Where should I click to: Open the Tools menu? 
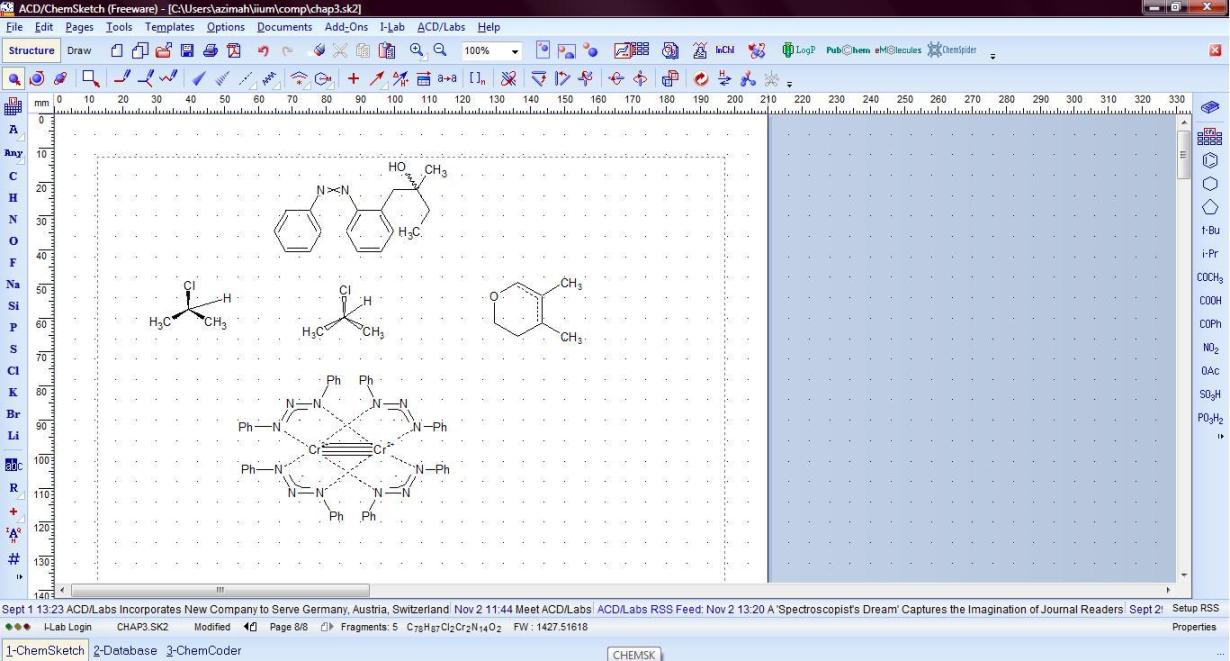119,27
